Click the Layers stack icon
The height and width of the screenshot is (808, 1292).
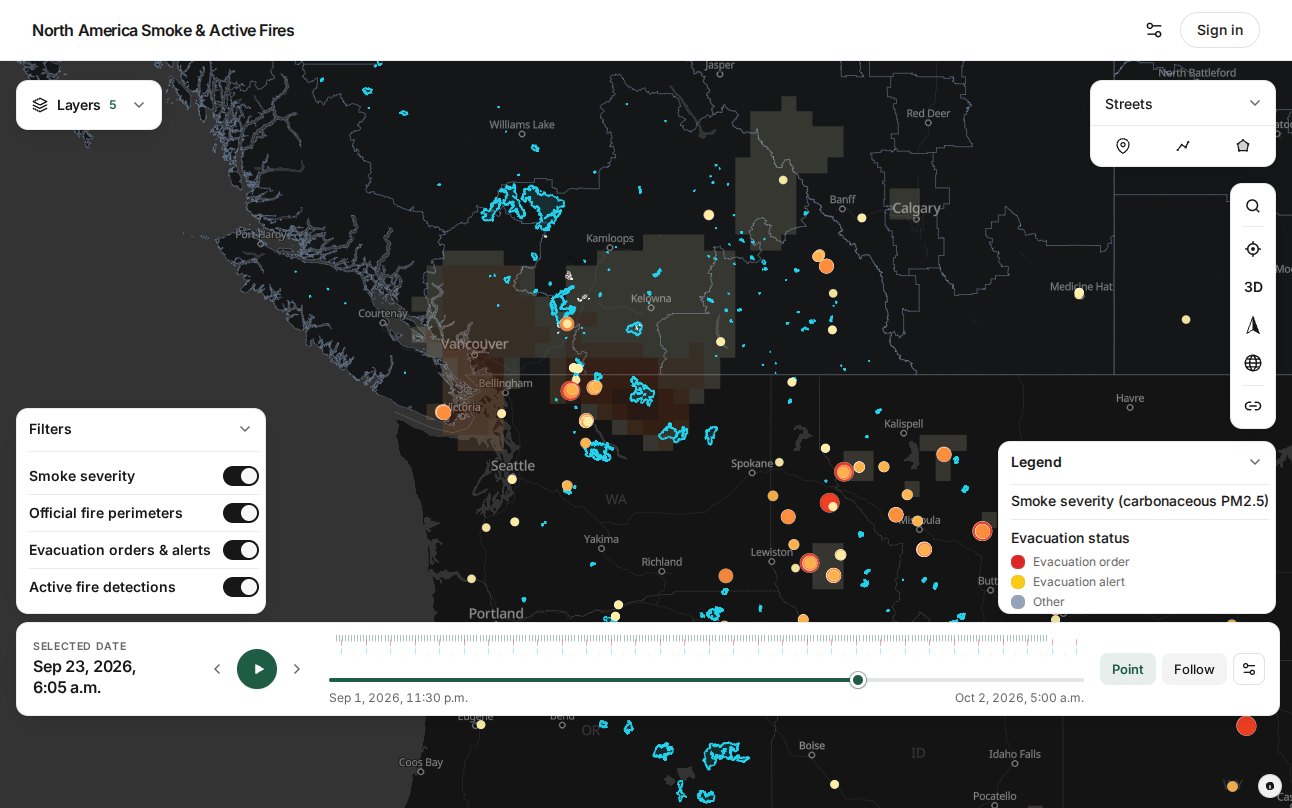[x=40, y=105]
